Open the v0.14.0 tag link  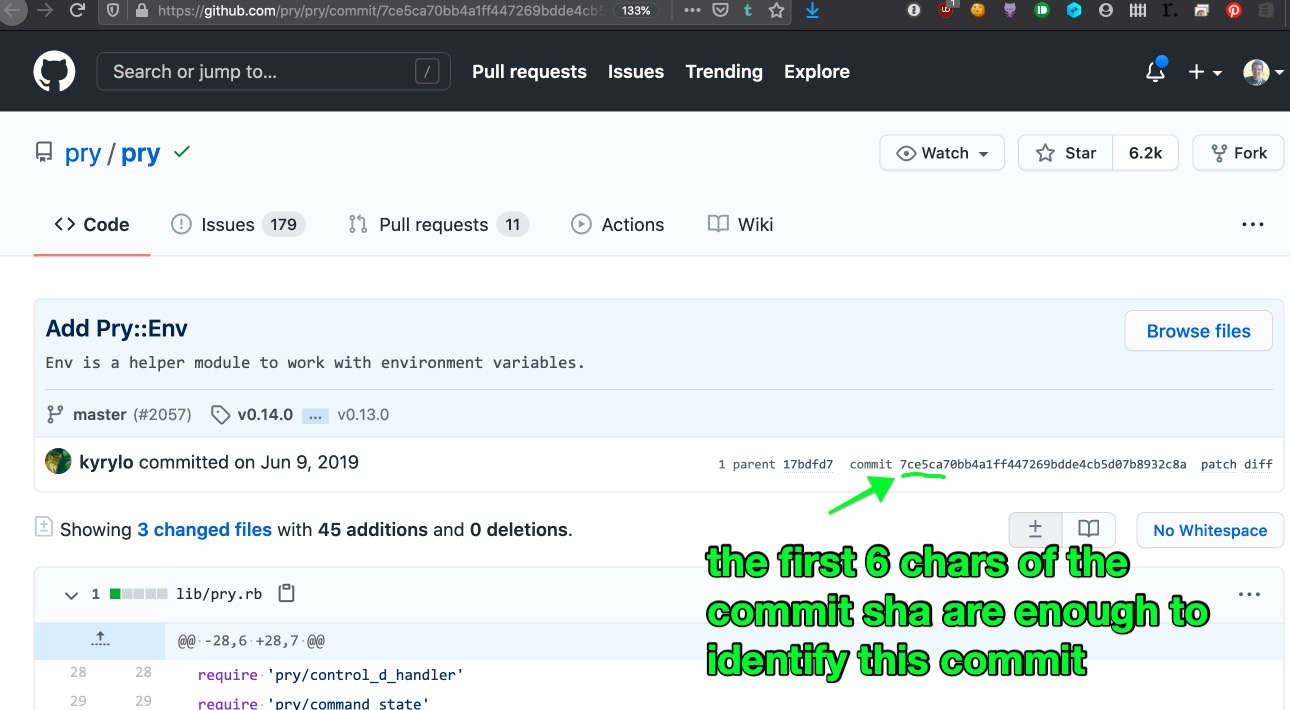[x=265, y=414]
